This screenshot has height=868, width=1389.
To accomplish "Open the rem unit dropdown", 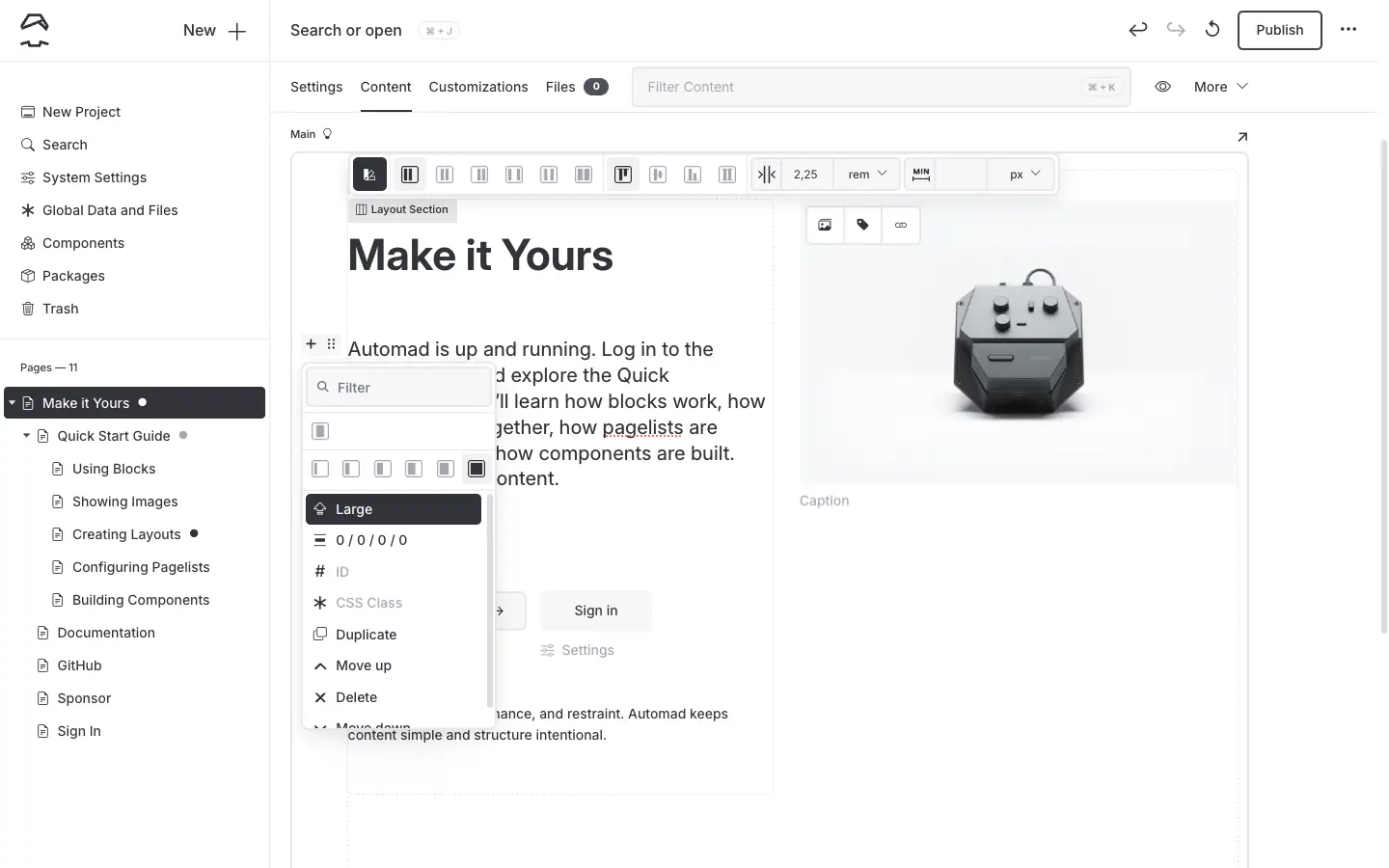I will 866,175.
